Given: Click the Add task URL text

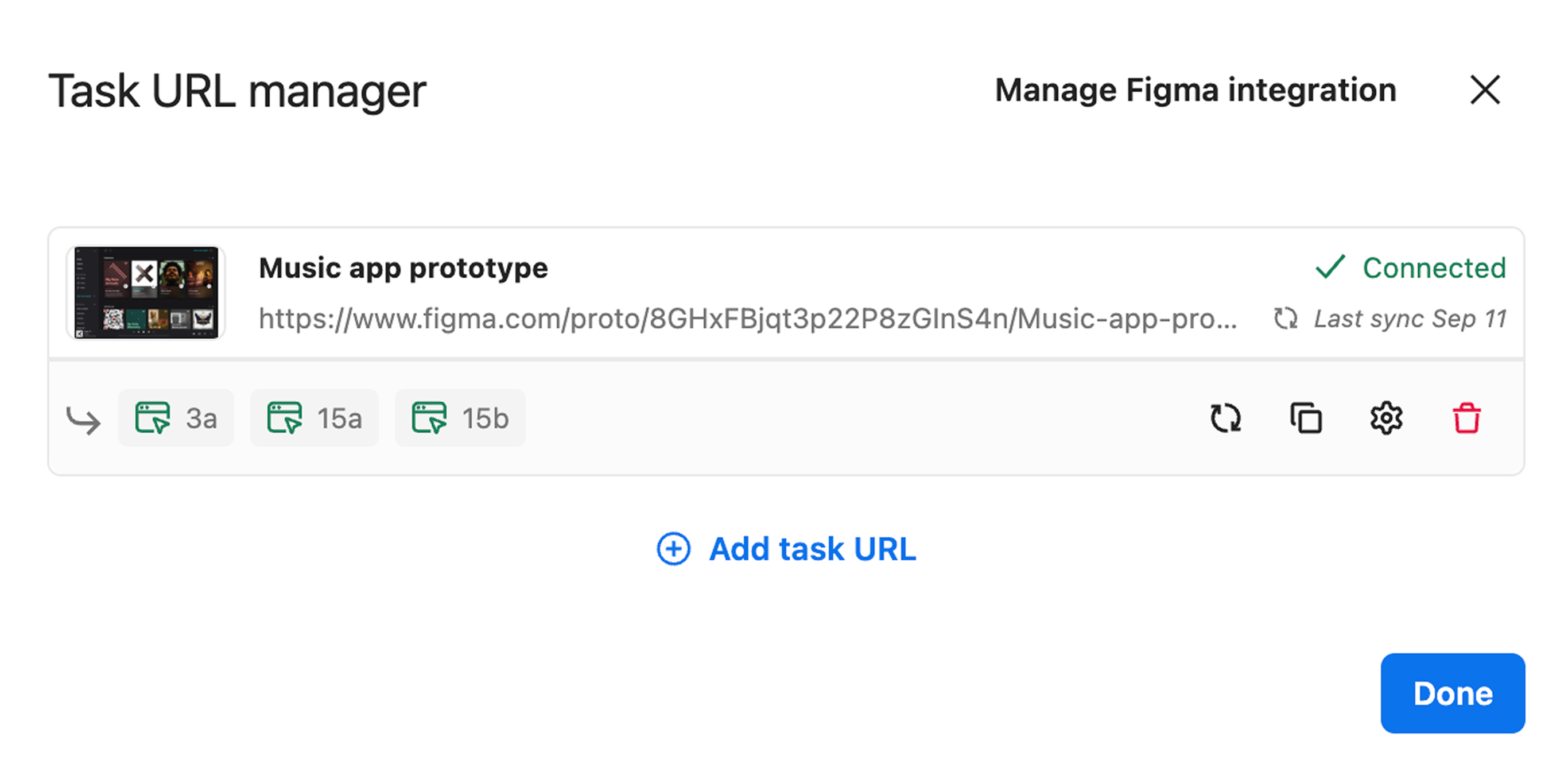Looking at the screenshot, I should (x=813, y=549).
